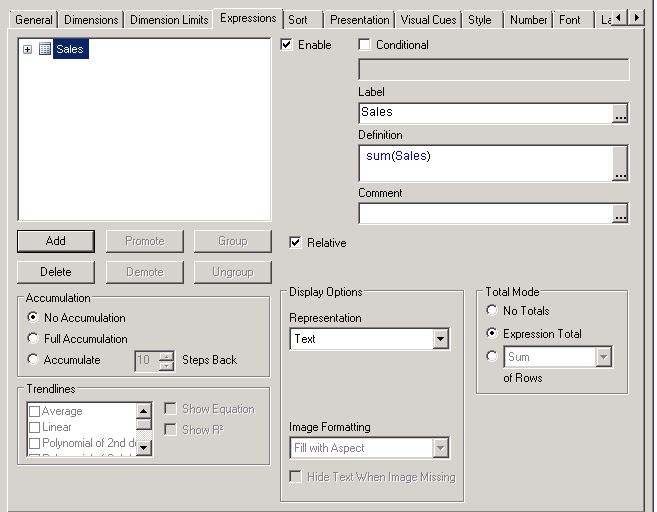Click the Conditional expression input field
The image size is (657, 512).
494,70
